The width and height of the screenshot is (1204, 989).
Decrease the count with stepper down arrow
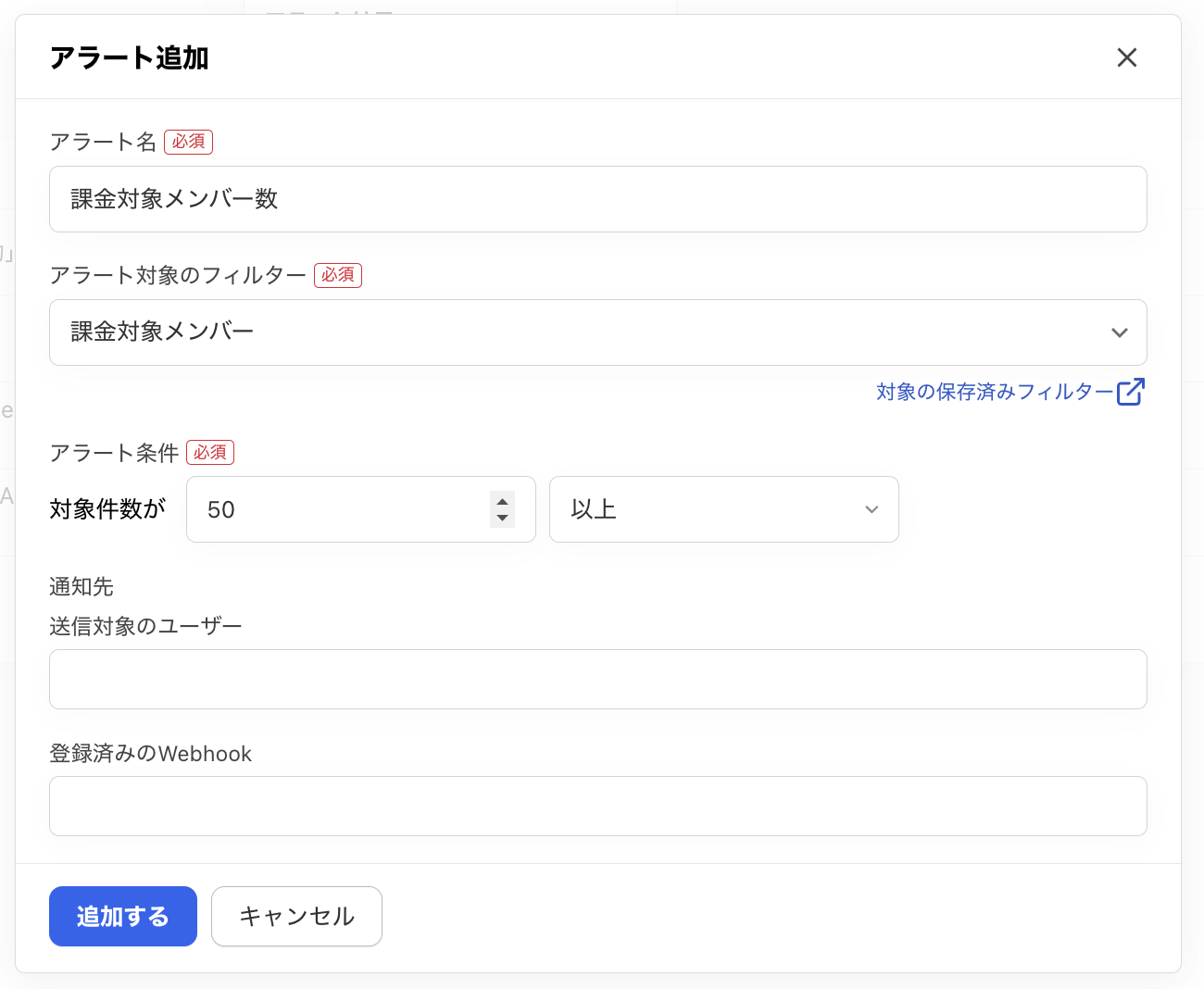coord(502,518)
